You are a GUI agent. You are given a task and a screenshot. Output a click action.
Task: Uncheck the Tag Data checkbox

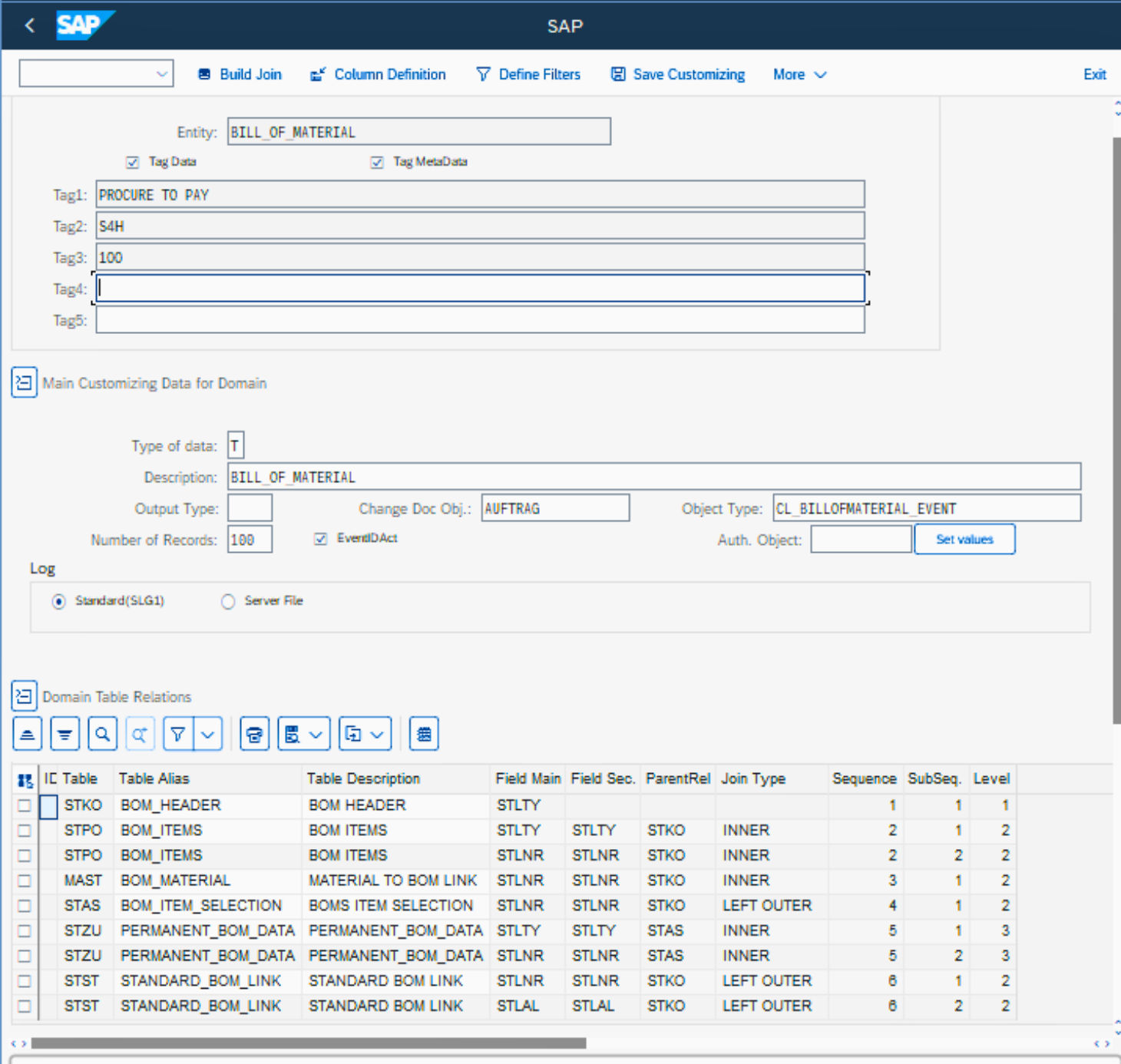[x=132, y=162]
